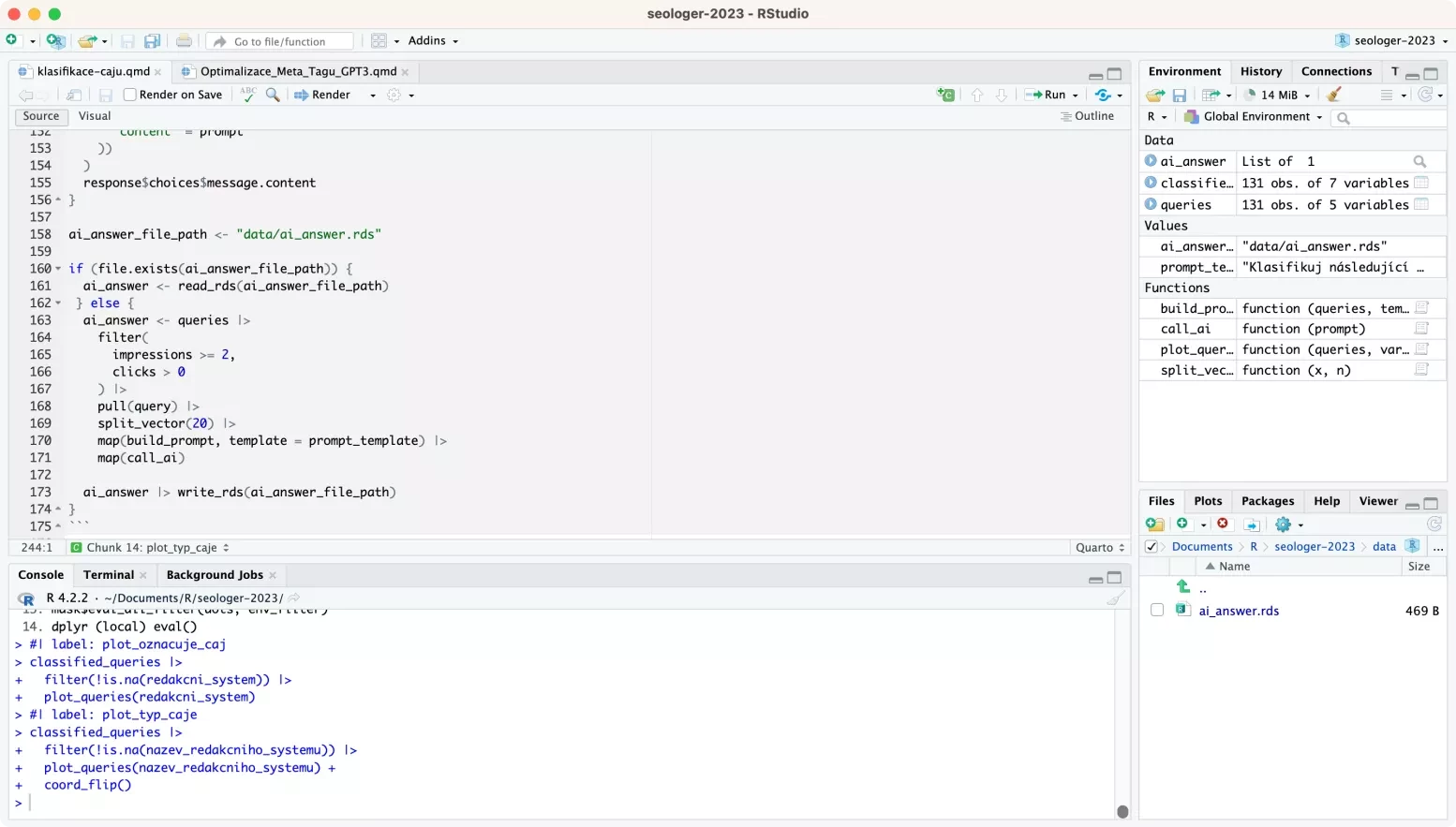The height and width of the screenshot is (827, 1456).
Task: Open Chunk 14 plot_typ_caje navigator
Action: click(x=150, y=547)
